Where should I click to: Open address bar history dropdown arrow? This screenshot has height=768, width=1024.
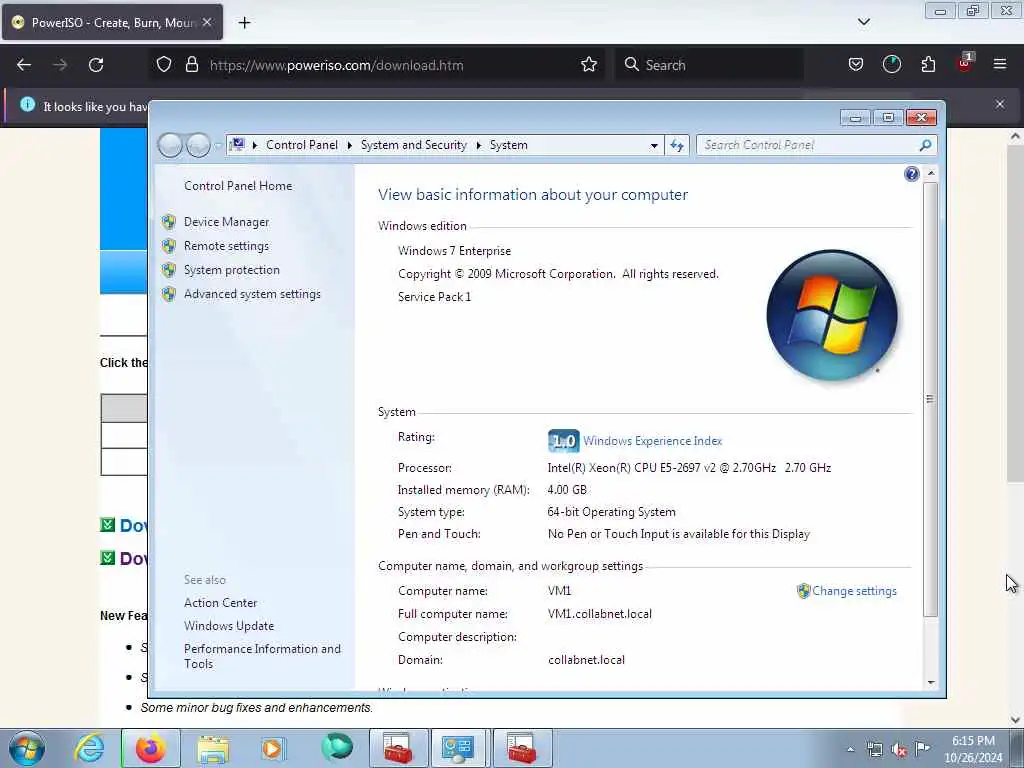click(654, 146)
